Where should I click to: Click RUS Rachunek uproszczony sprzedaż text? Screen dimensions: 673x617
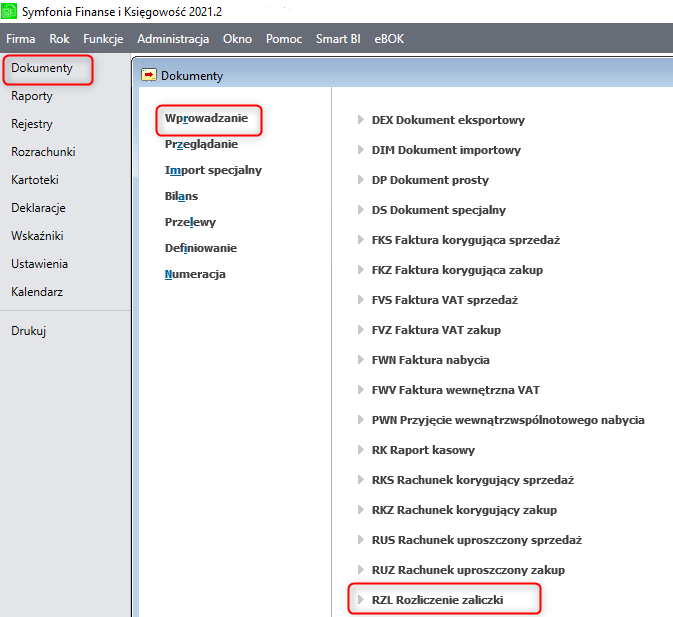coord(476,540)
